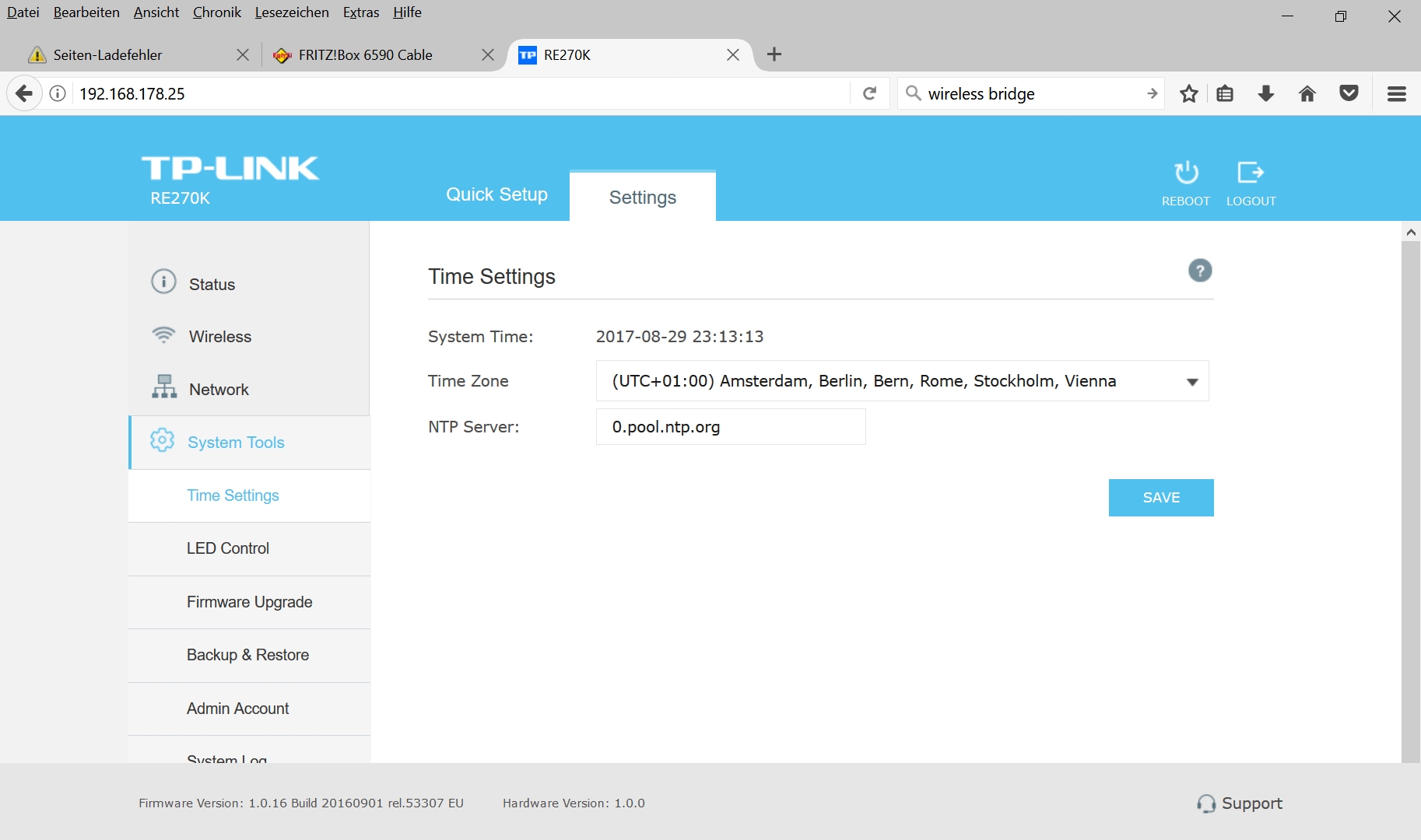Click the search magnifier icon
This screenshot has height=840, width=1421.
(x=914, y=94)
